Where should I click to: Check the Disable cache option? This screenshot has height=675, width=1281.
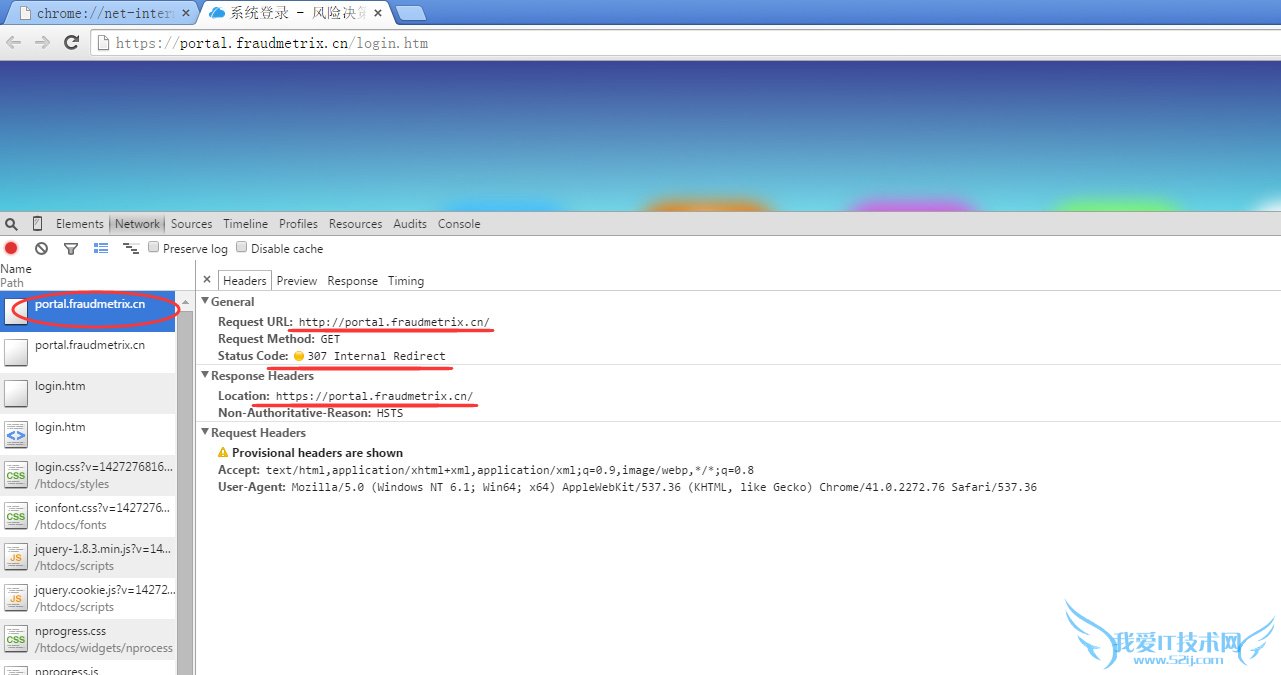[x=241, y=247]
